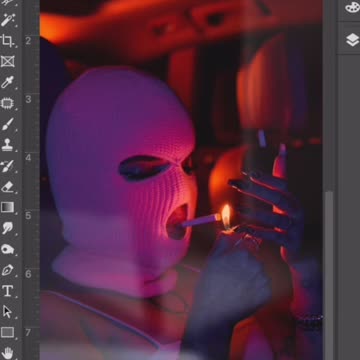Viewport: 360px width, 360px height.
Task: Select the Hand tool
Action: [7, 353]
